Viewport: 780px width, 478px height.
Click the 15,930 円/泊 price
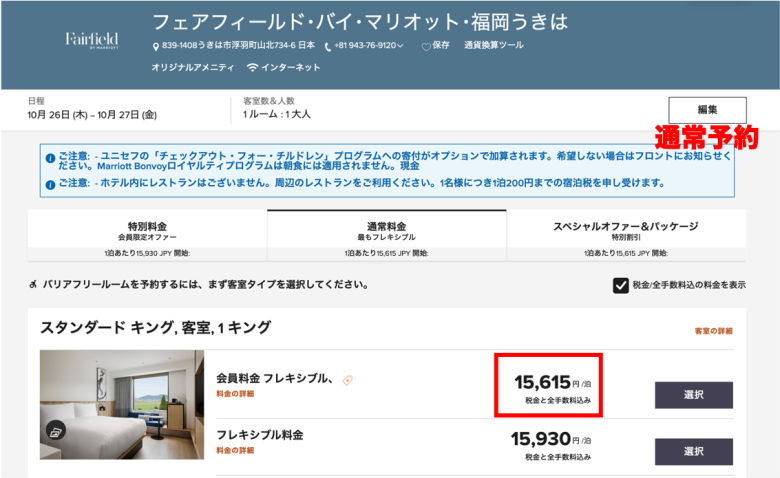[x=551, y=439]
